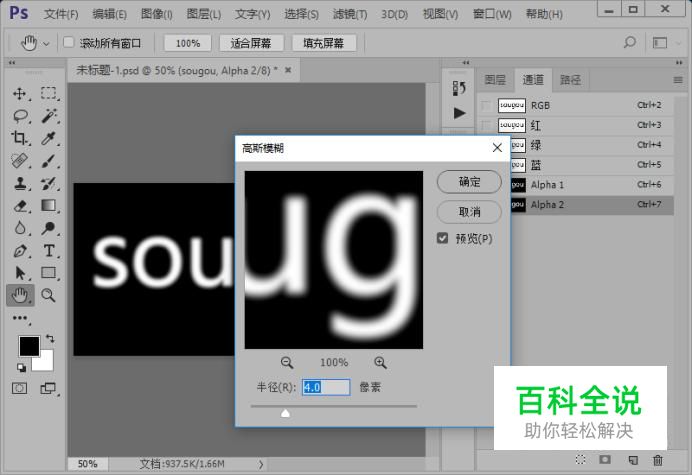Click OK in Gaussian Blur dialog

(469, 182)
